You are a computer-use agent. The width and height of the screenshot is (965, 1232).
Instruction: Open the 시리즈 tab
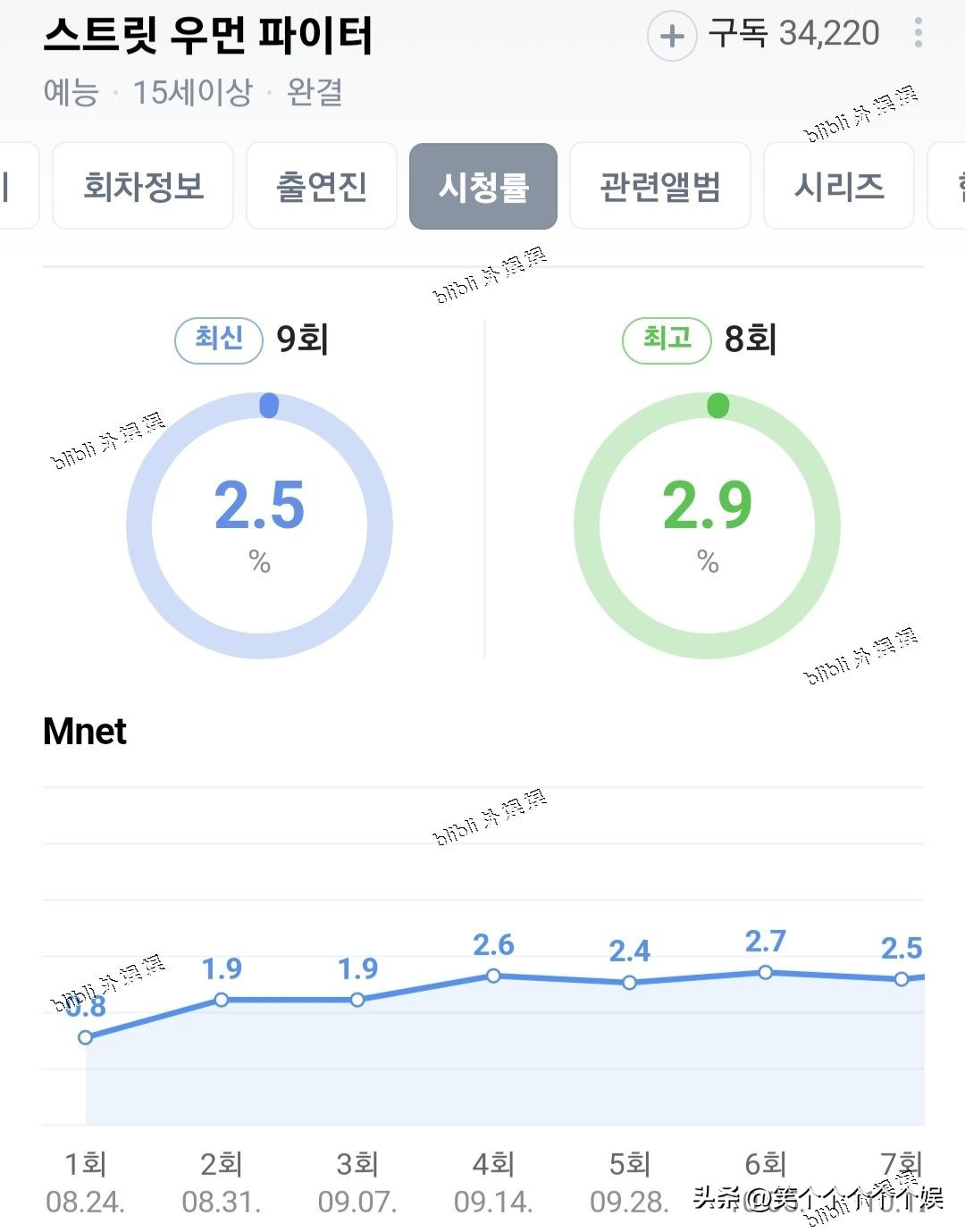click(x=839, y=187)
